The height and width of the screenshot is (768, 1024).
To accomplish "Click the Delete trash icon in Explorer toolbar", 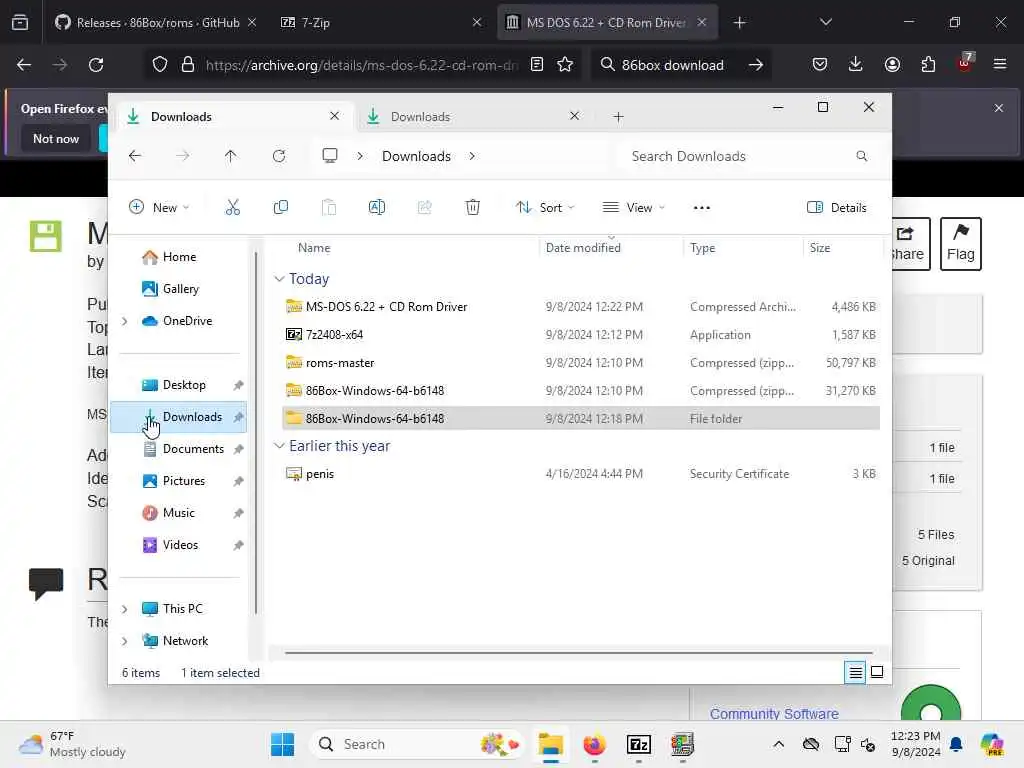I will point(473,208).
